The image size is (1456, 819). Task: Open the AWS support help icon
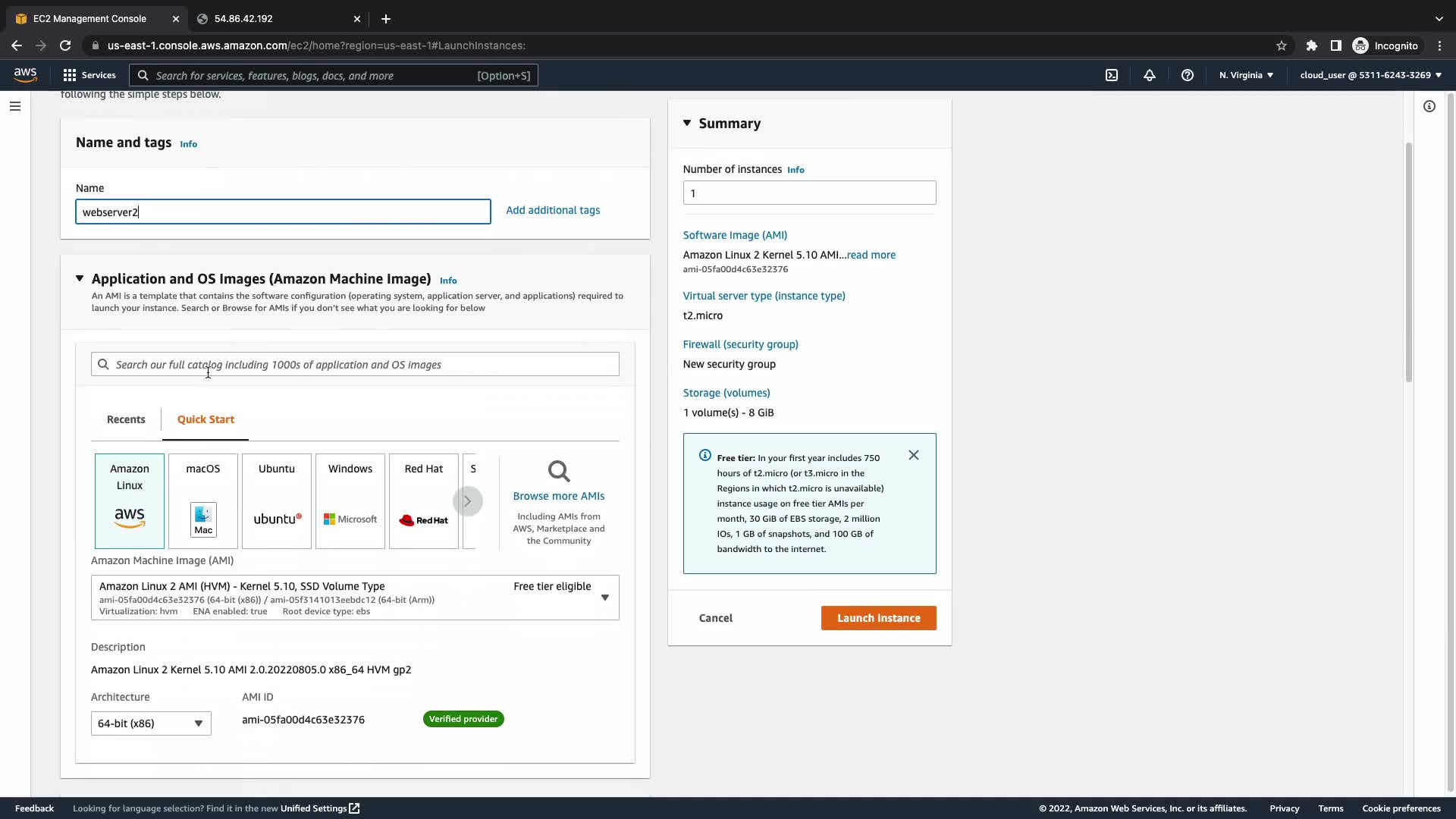click(x=1188, y=75)
